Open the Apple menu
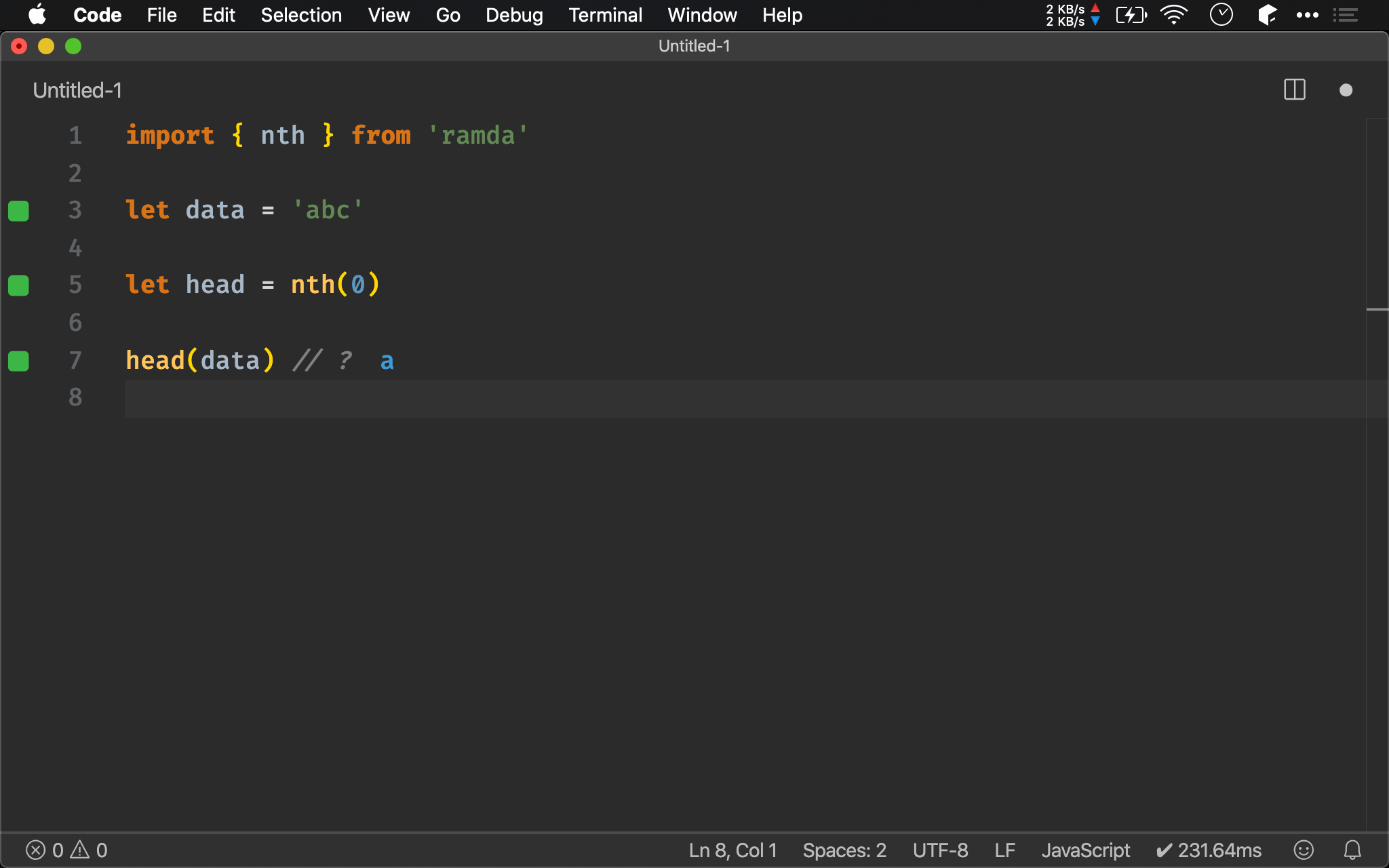Screen dimensions: 1389x868 [37, 15]
